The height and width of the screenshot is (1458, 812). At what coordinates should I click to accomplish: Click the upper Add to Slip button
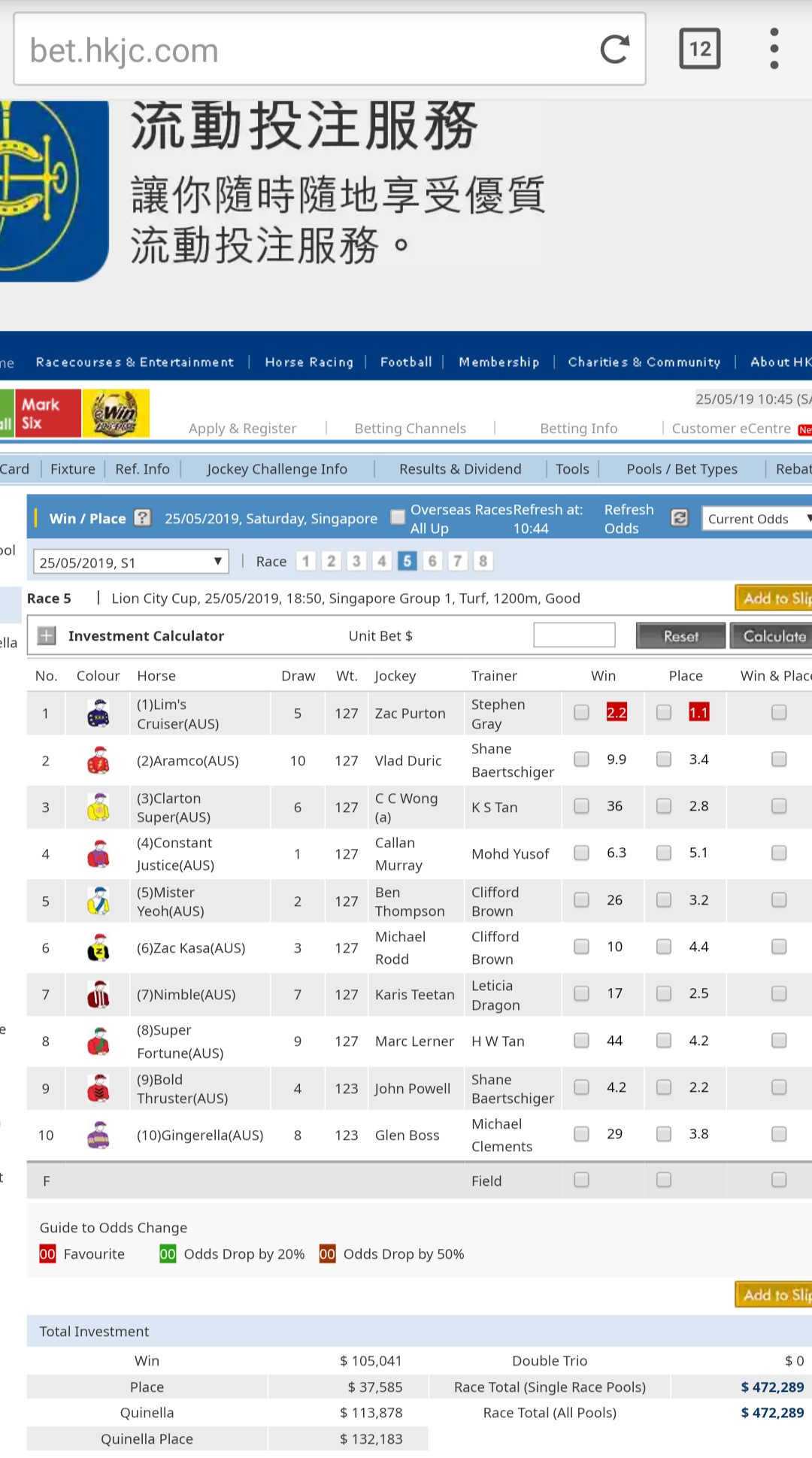[x=774, y=598]
